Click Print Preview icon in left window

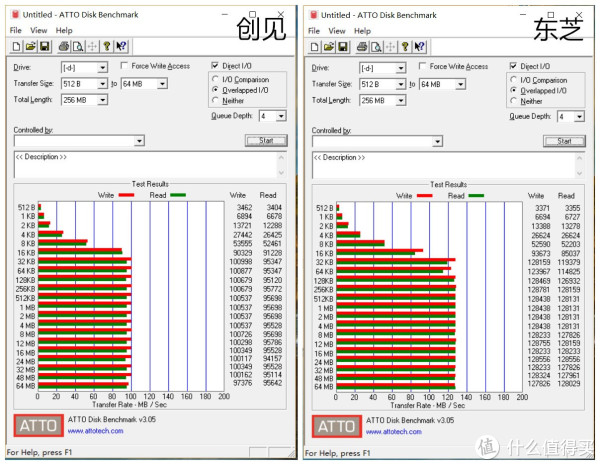78,47
